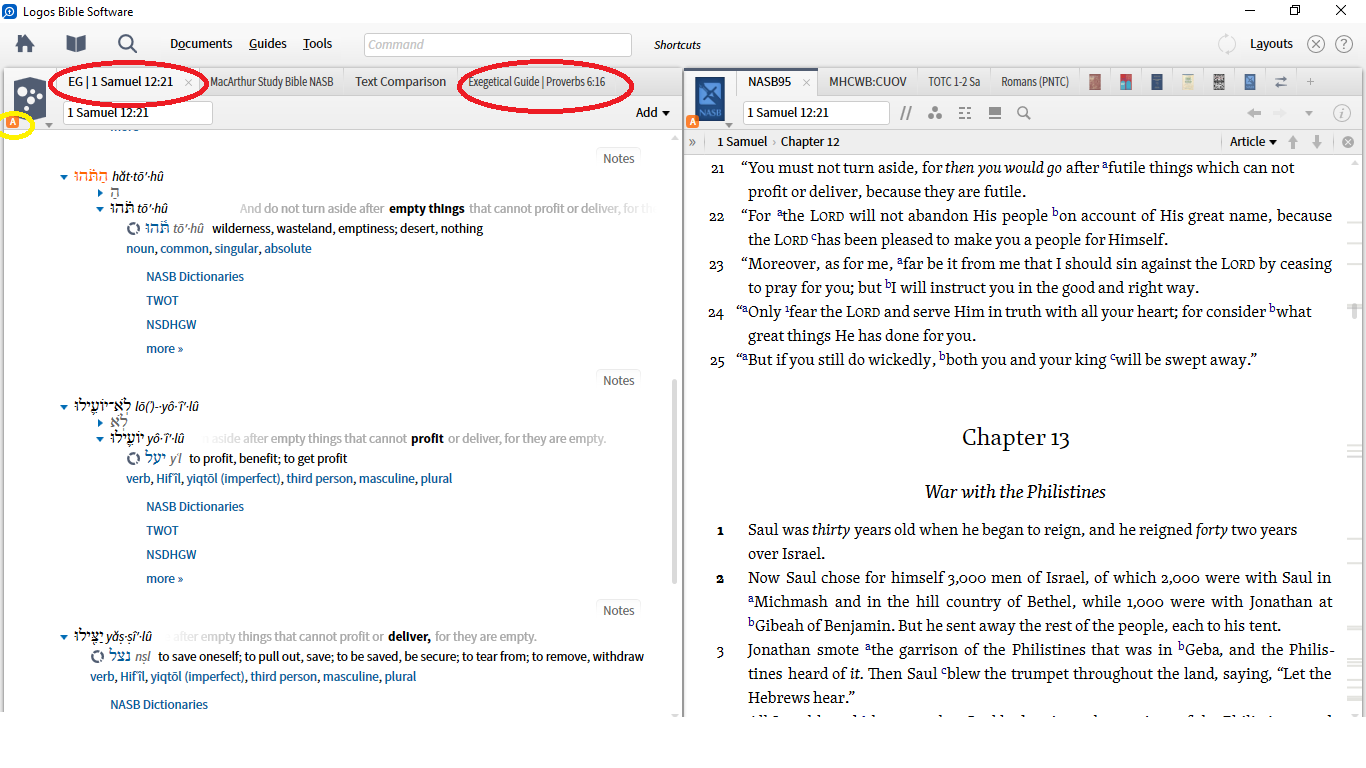Viewport: 1366px width, 768px height.
Task: Switch to the Text Comparison tab
Action: pos(400,82)
